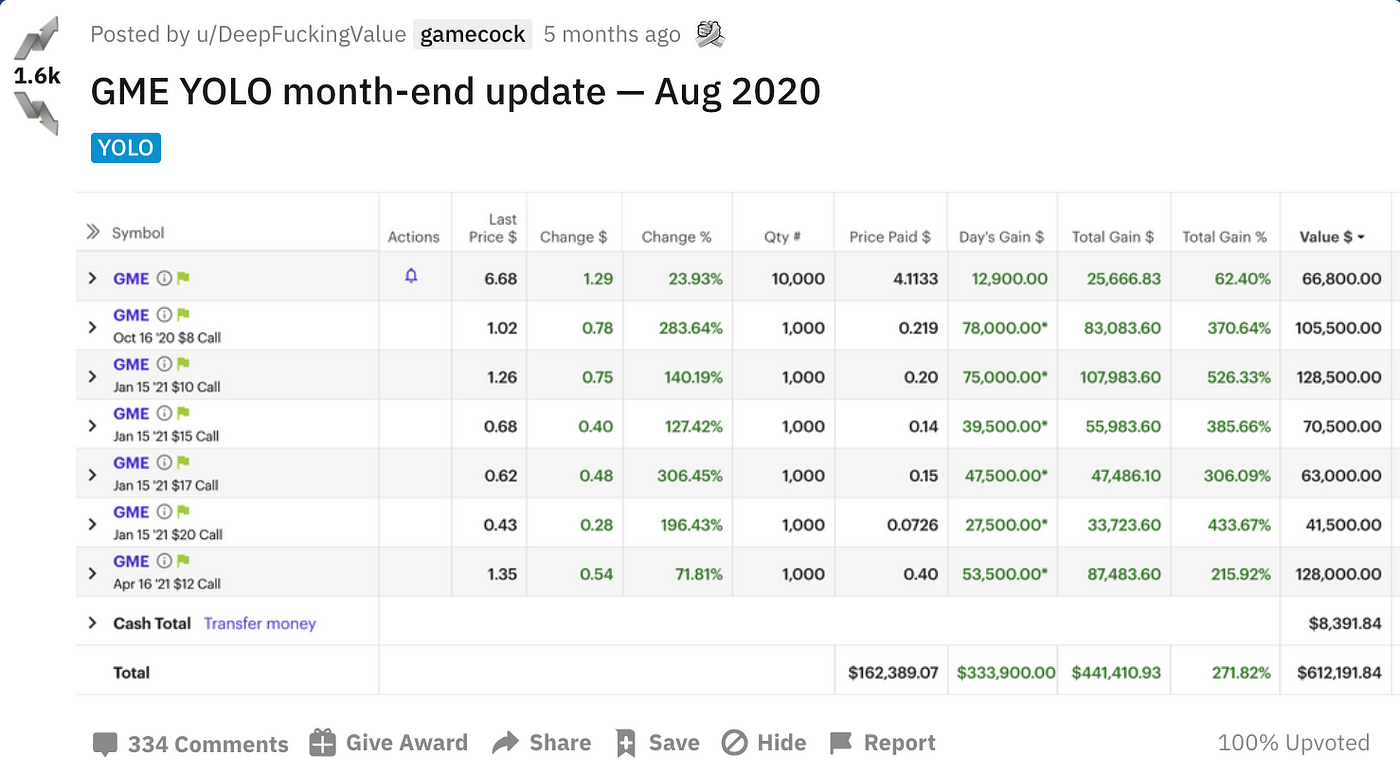Viewport: 1400px width, 777px height.
Task: Click the award badge beside 5 months ago
Action: (x=709, y=34)
